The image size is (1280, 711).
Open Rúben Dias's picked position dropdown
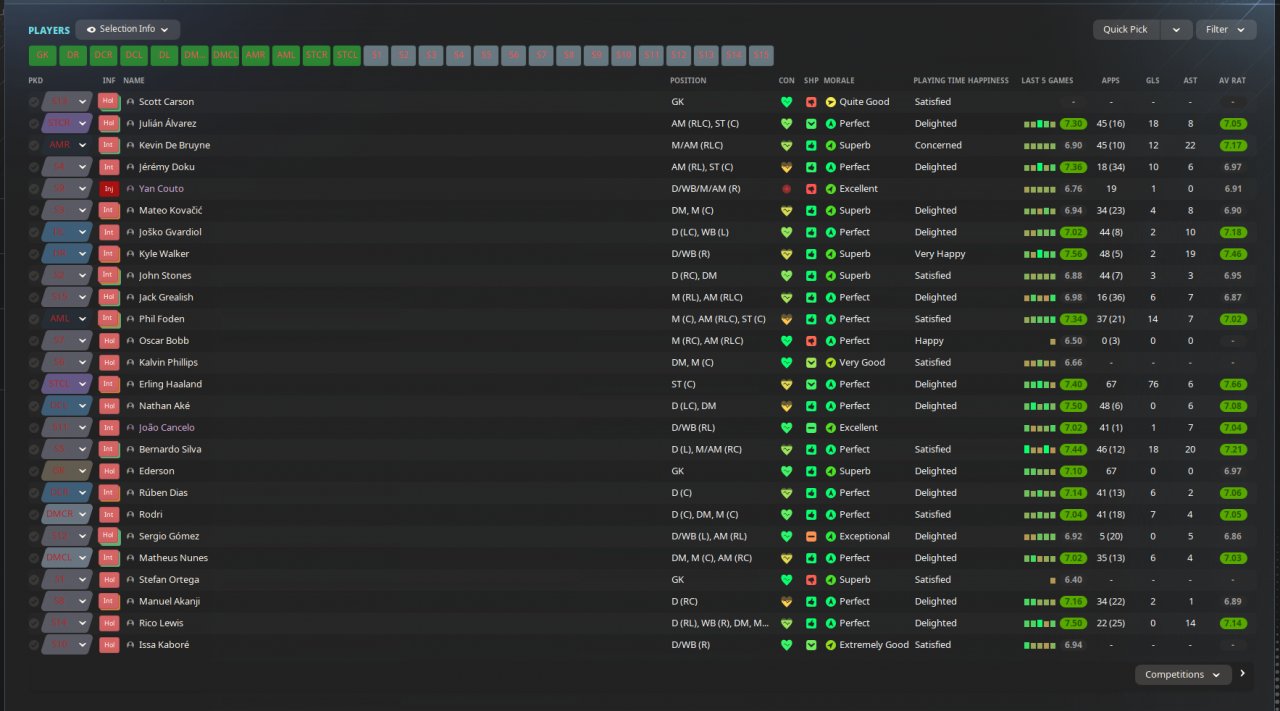click(x=68, y=493)
